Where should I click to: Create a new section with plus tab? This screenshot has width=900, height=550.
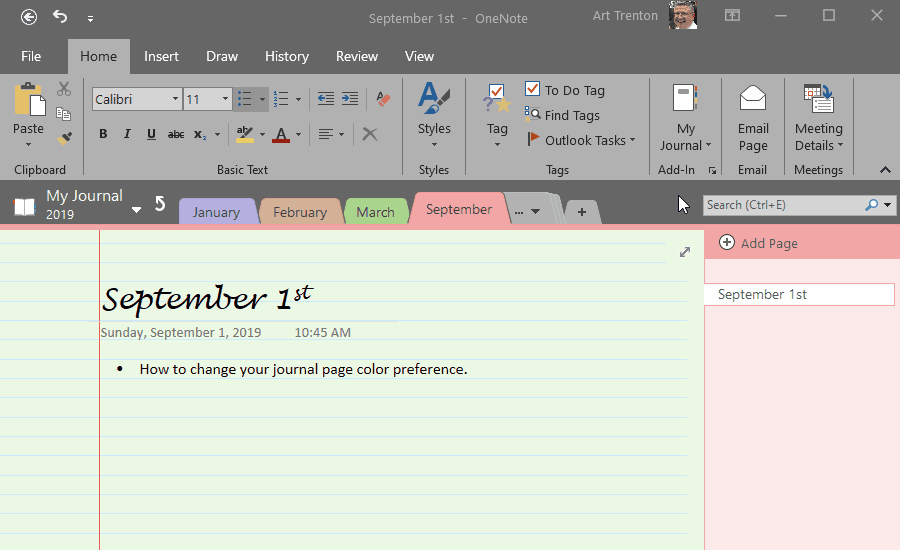(581, 212)
